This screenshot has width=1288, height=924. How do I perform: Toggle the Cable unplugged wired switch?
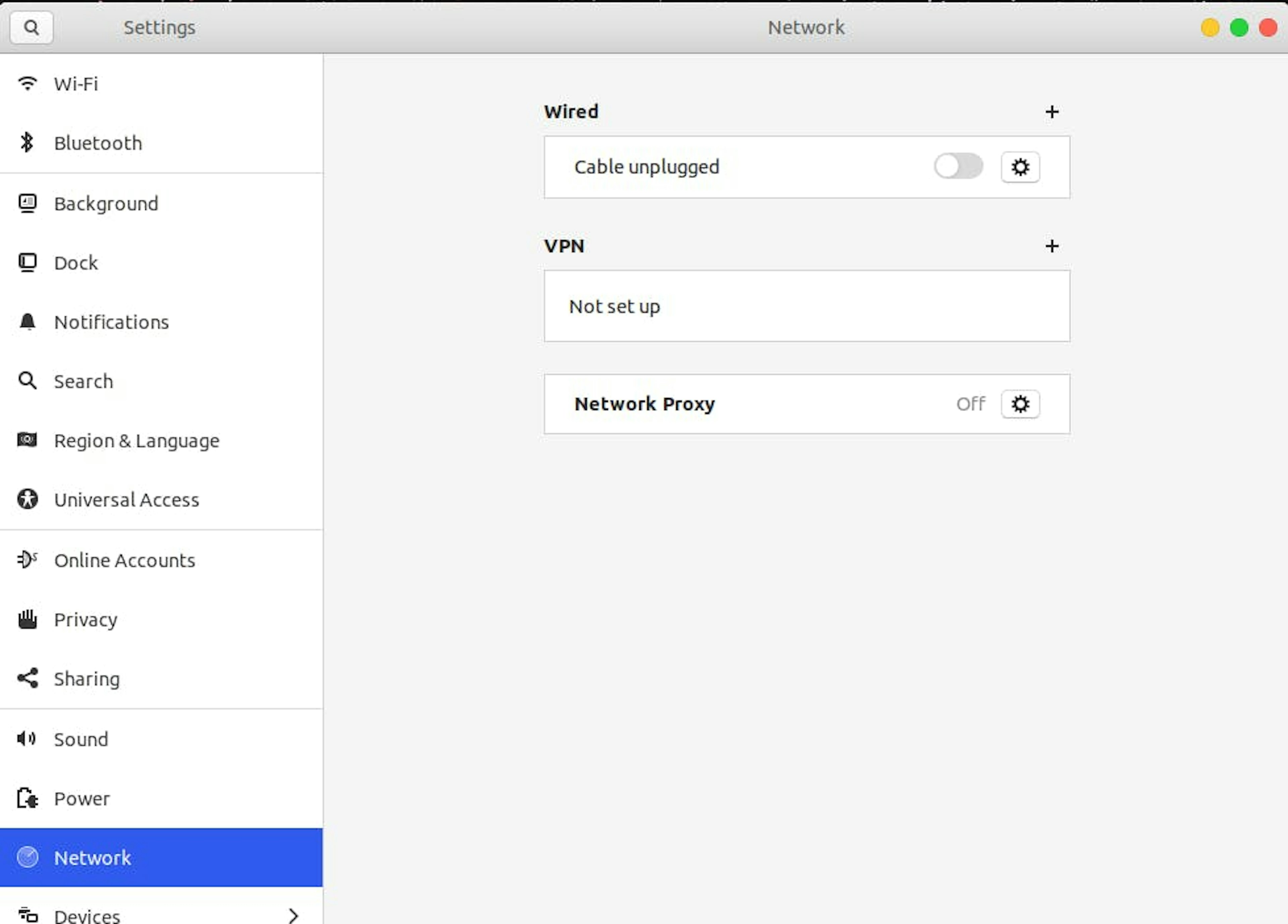click(x=958, y=166)
